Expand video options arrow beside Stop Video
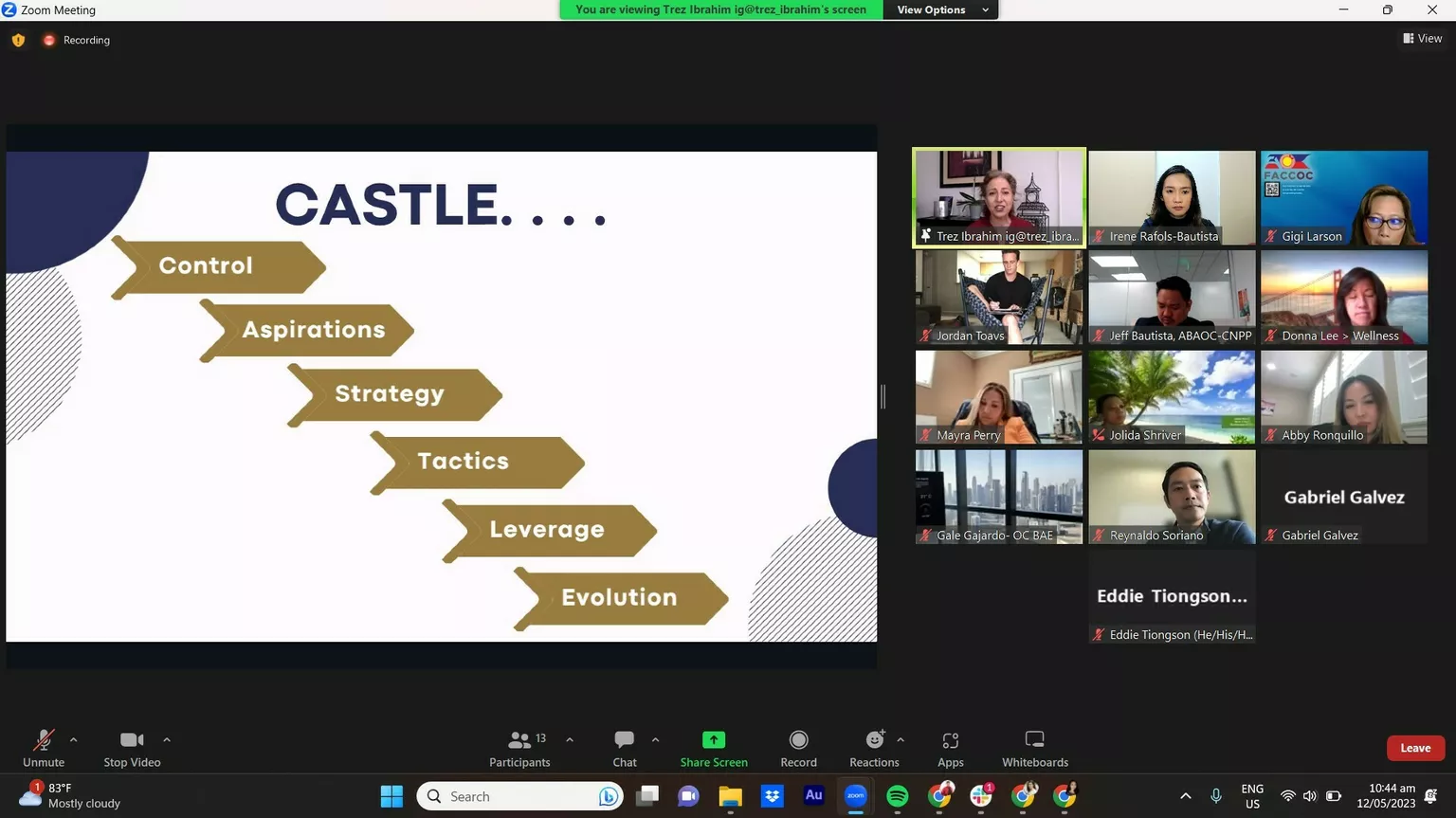The width and height of the screenshot is (1456, 818). tap(167, 739)
